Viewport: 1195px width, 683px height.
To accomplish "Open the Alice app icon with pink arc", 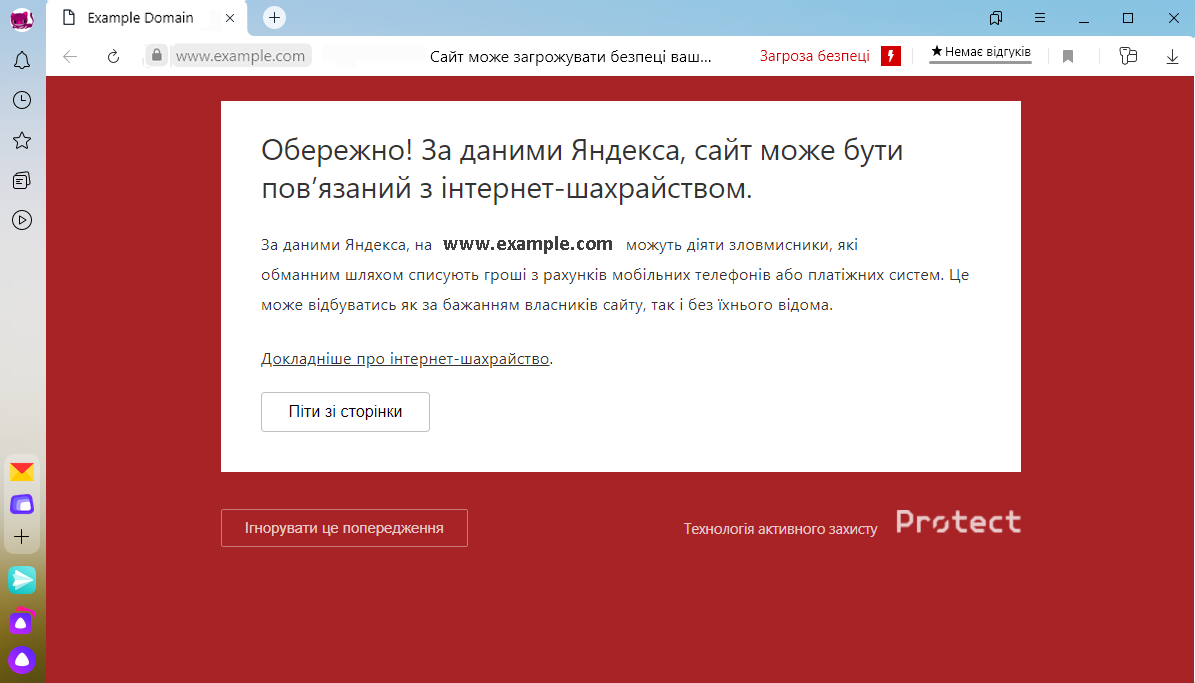I will (x=22, y=620).
